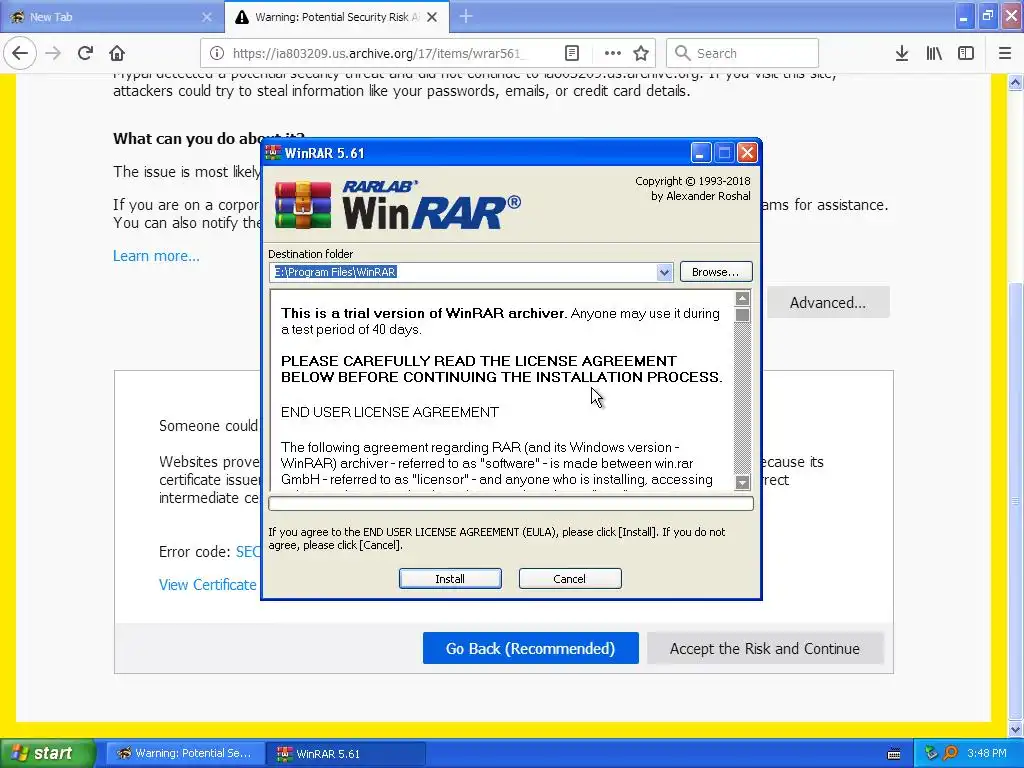The height and width of the screenshot is (768, 1024).
Task: Toggle the browser sidebar icon
Action: 966,53
